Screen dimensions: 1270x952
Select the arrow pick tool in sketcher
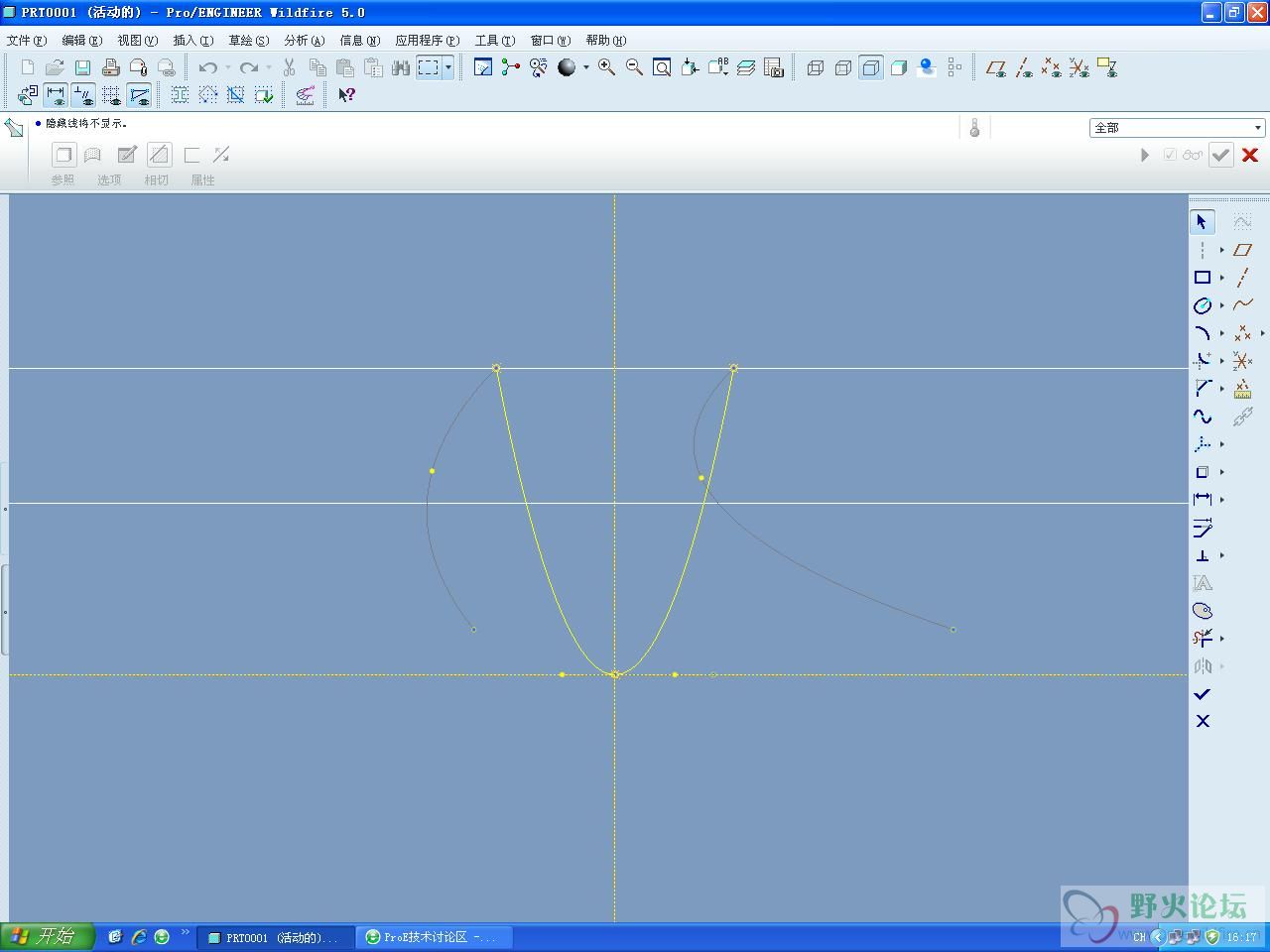tap(1203, 222)
